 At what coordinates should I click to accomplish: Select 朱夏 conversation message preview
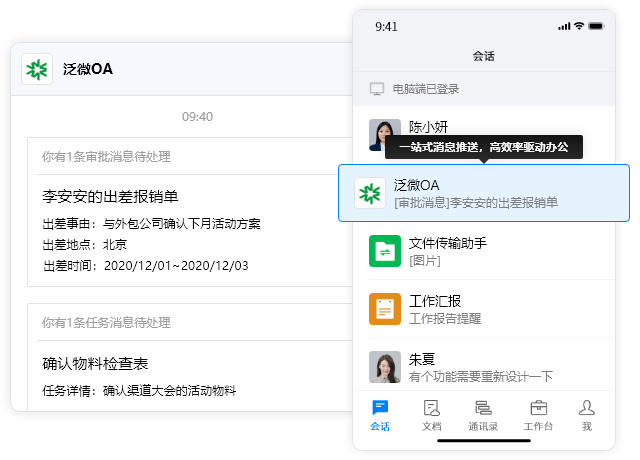(481, 376)
